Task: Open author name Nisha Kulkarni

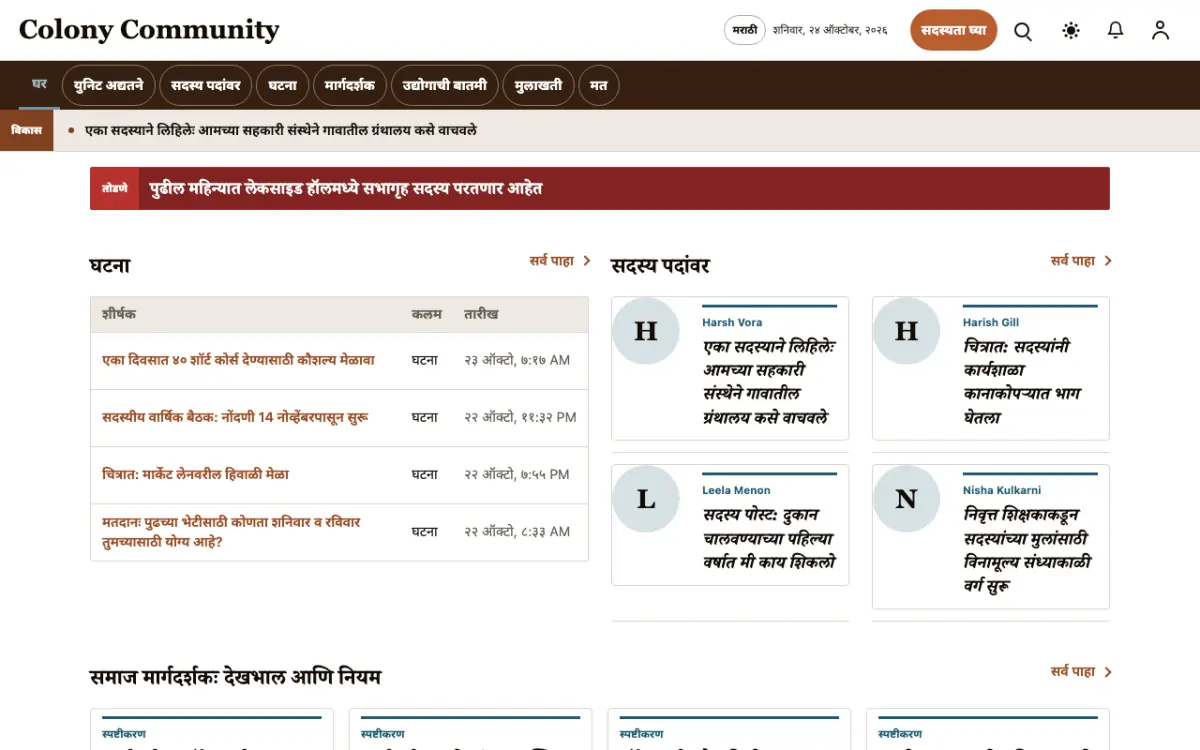Action: click(1002, 491)
